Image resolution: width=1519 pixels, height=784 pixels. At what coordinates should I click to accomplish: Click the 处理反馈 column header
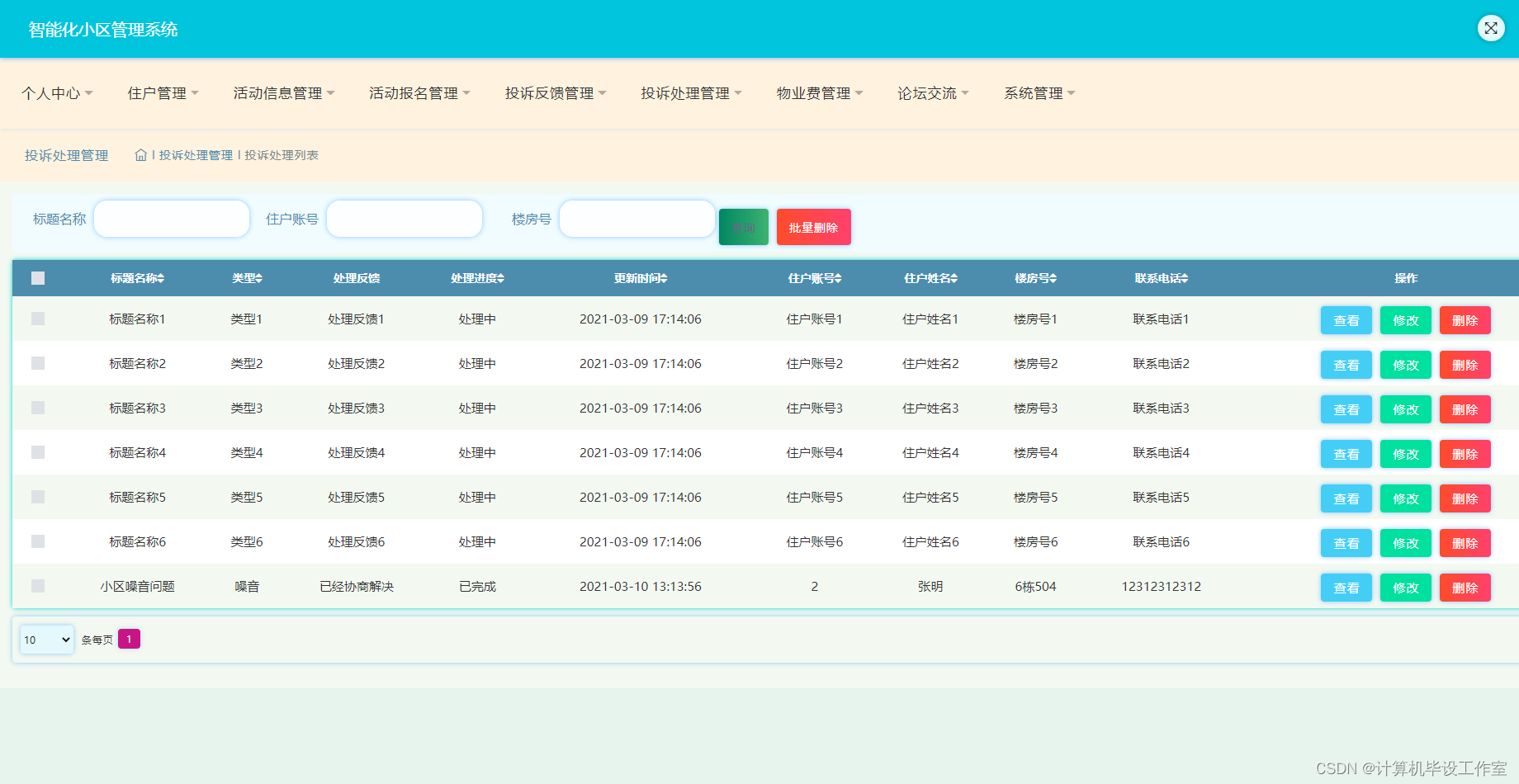[x=357, y=278]
